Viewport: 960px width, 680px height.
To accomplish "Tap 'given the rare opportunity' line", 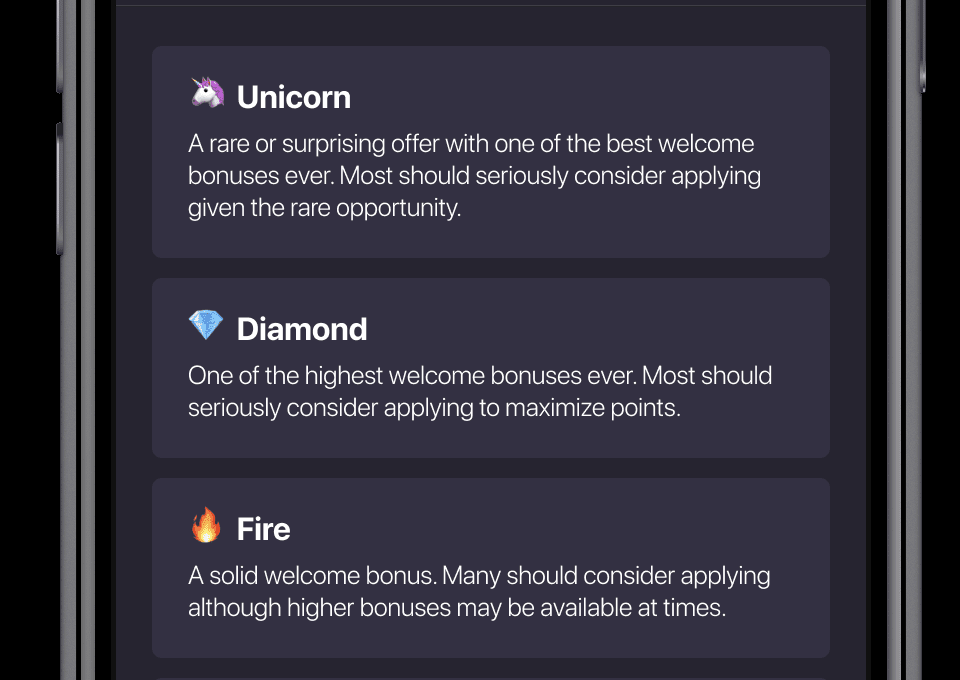I will 324,208.
